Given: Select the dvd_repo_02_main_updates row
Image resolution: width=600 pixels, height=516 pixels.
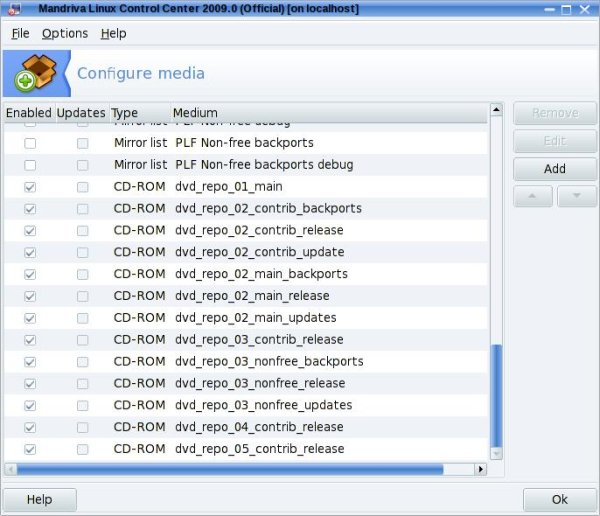Looking at the screenshot, I should tap(246, 318).
